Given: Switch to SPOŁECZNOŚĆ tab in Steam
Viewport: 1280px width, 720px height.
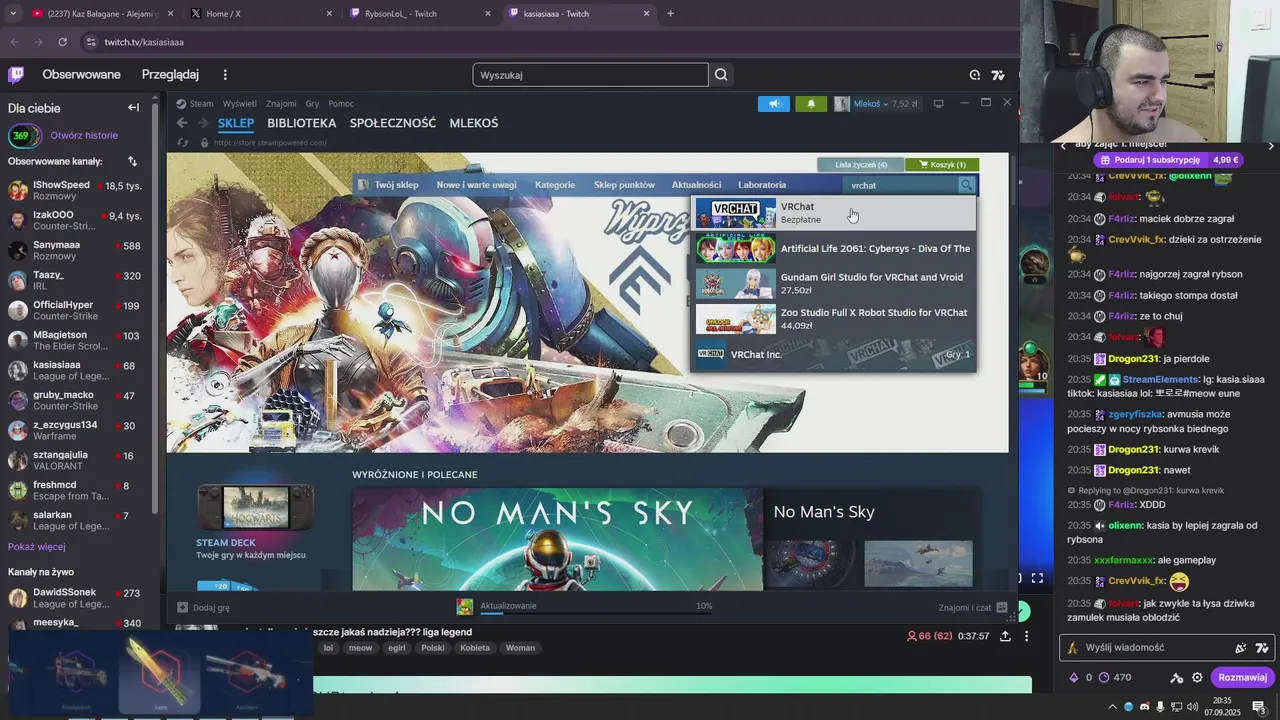Looking at the screenshot, I should pyautogui.click(x=393, y=123).
